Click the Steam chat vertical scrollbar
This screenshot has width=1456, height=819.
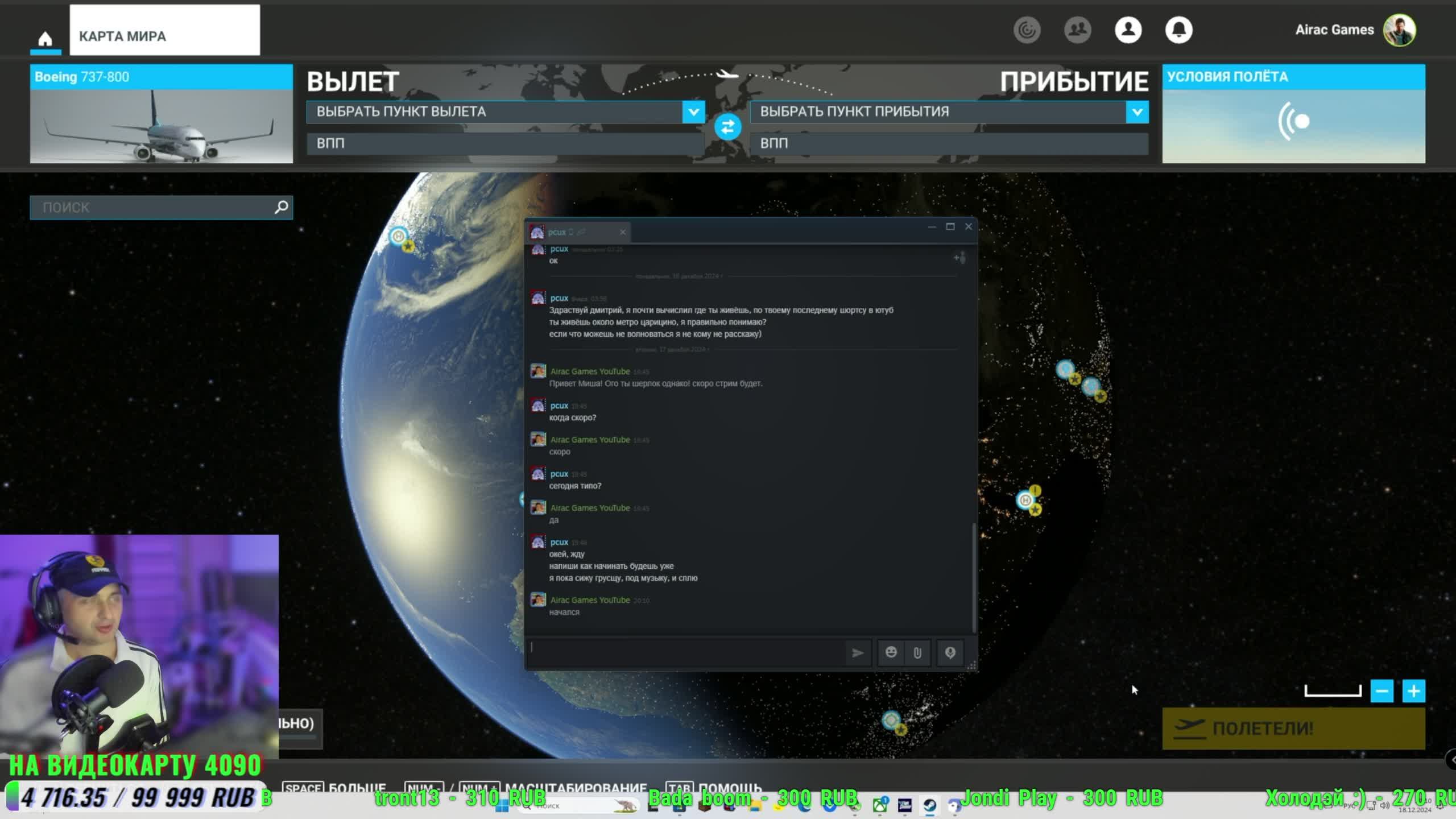click(974, 577)
